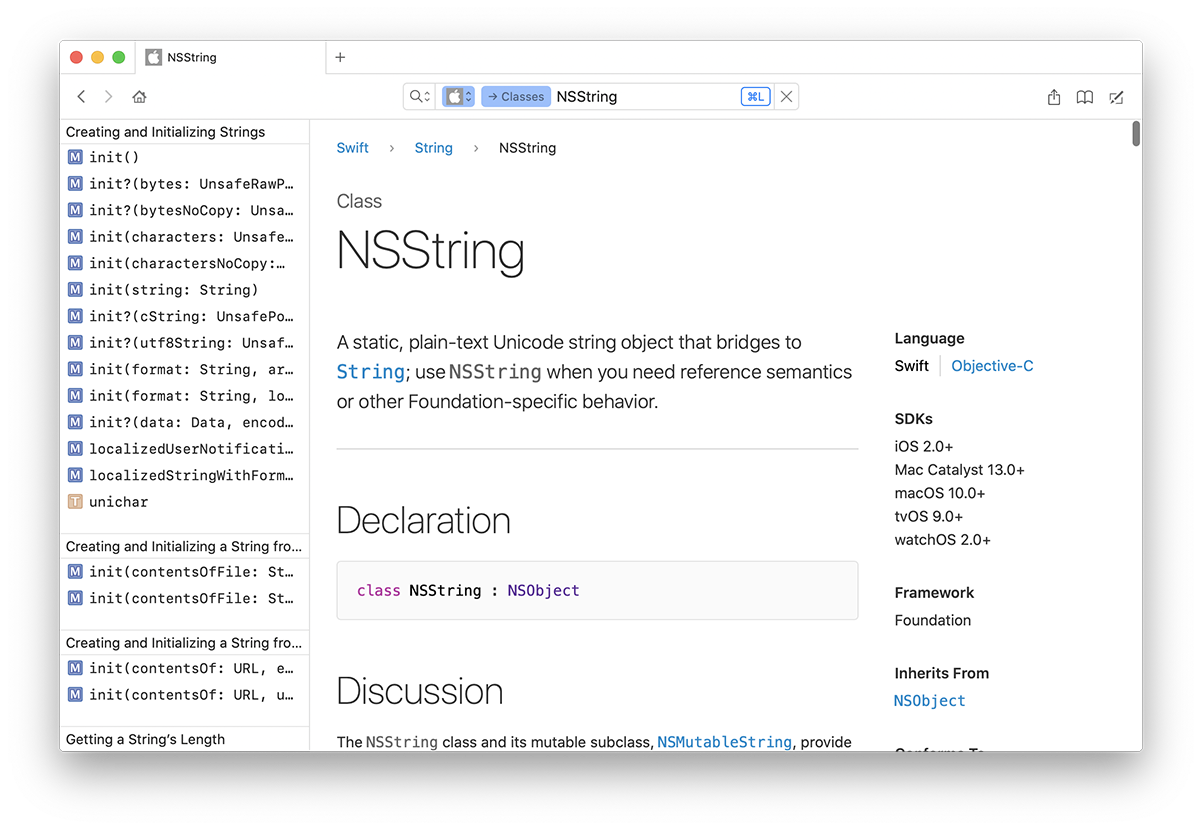Click the T type icon beside unichar

75,502
